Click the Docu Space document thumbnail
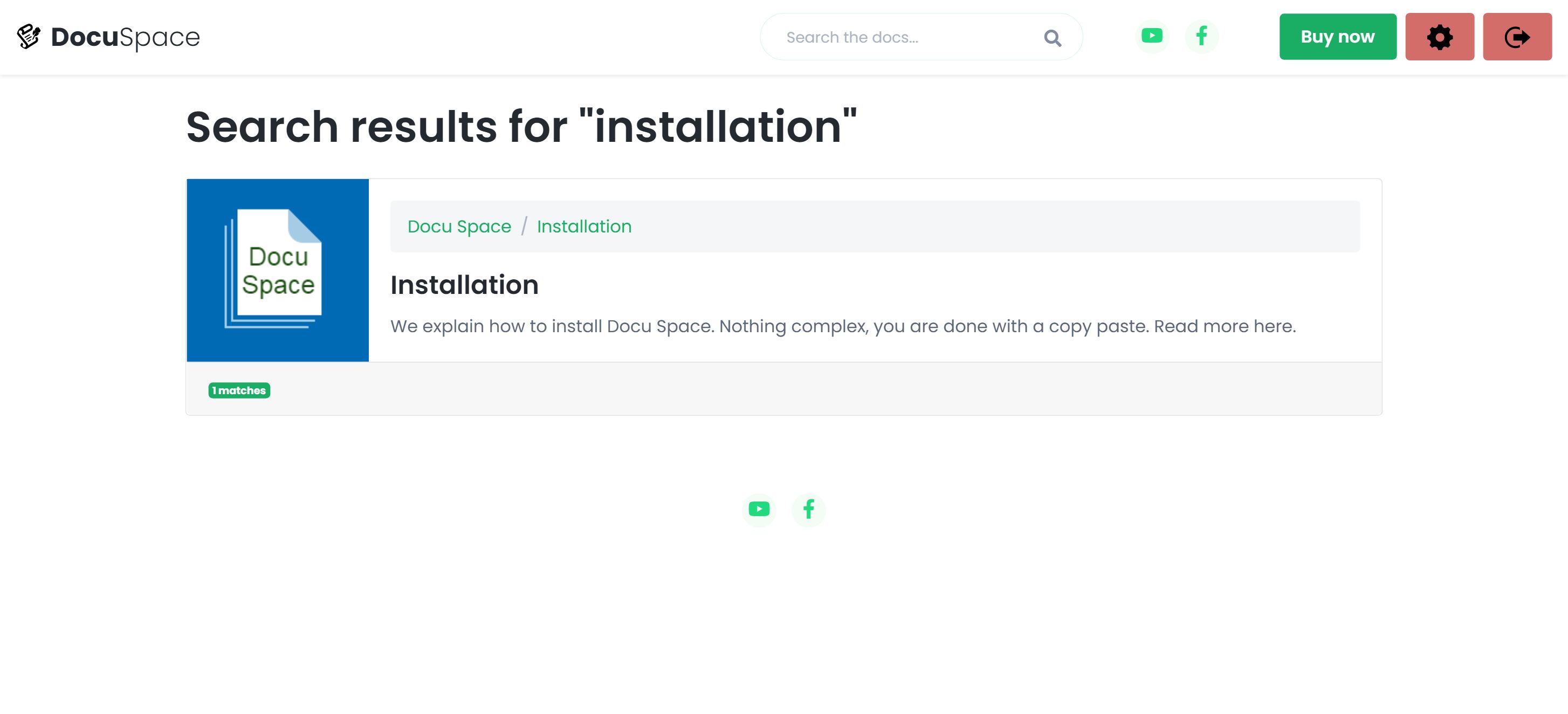This screenshot has width=1568, height=714. pos(278,270)
